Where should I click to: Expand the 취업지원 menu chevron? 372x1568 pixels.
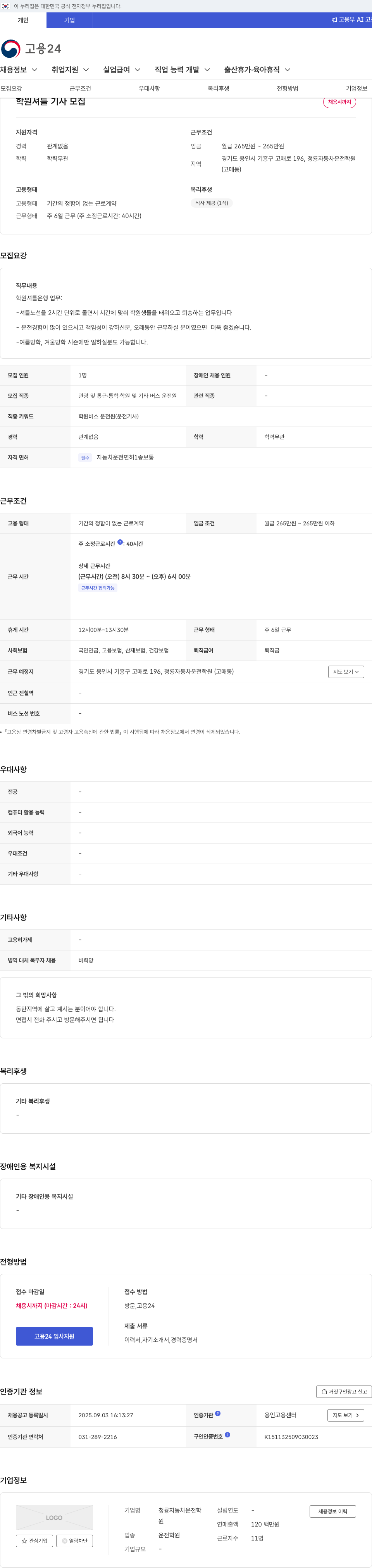86,70
